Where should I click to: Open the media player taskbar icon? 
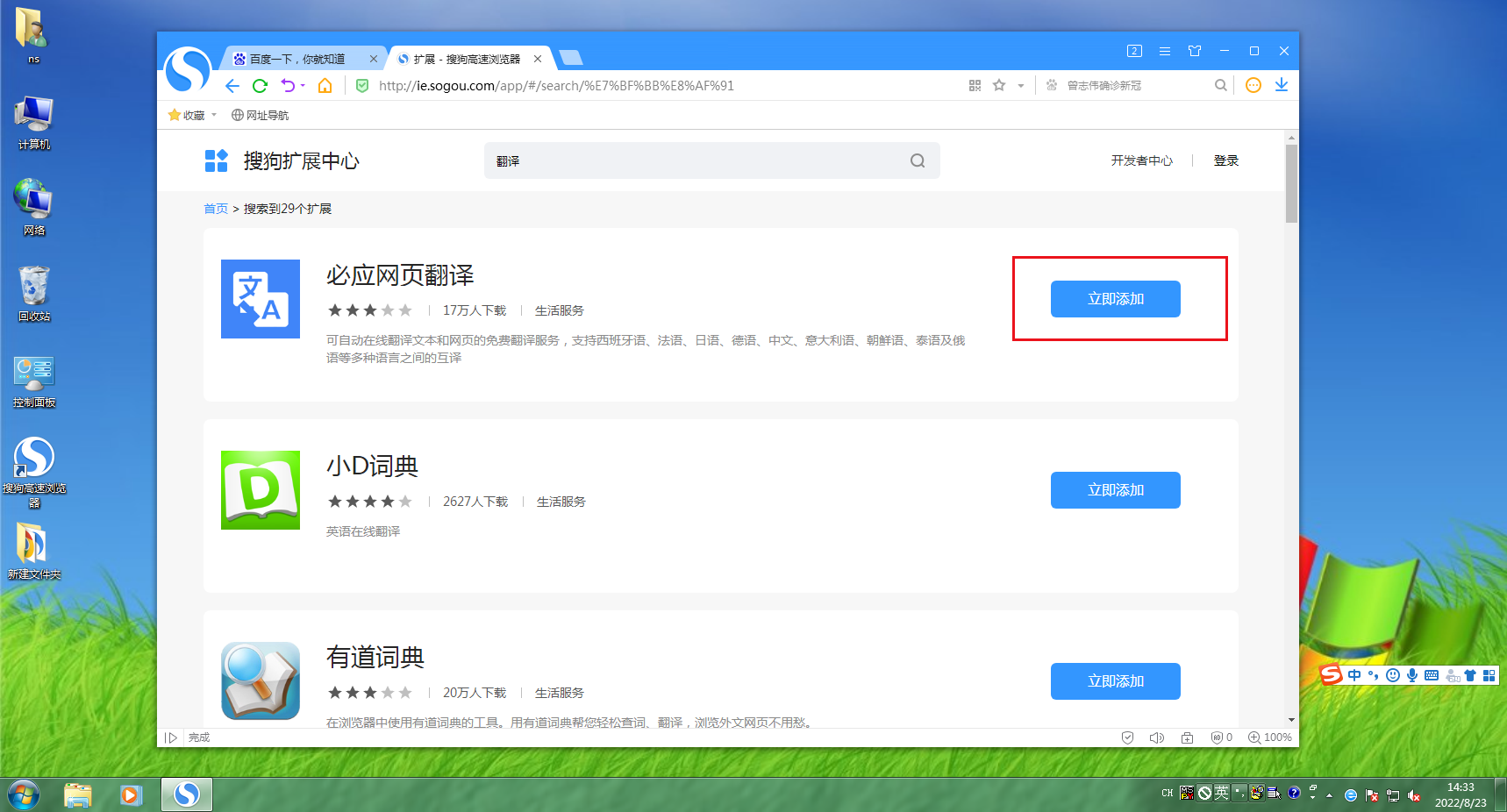tap(132, 794)
